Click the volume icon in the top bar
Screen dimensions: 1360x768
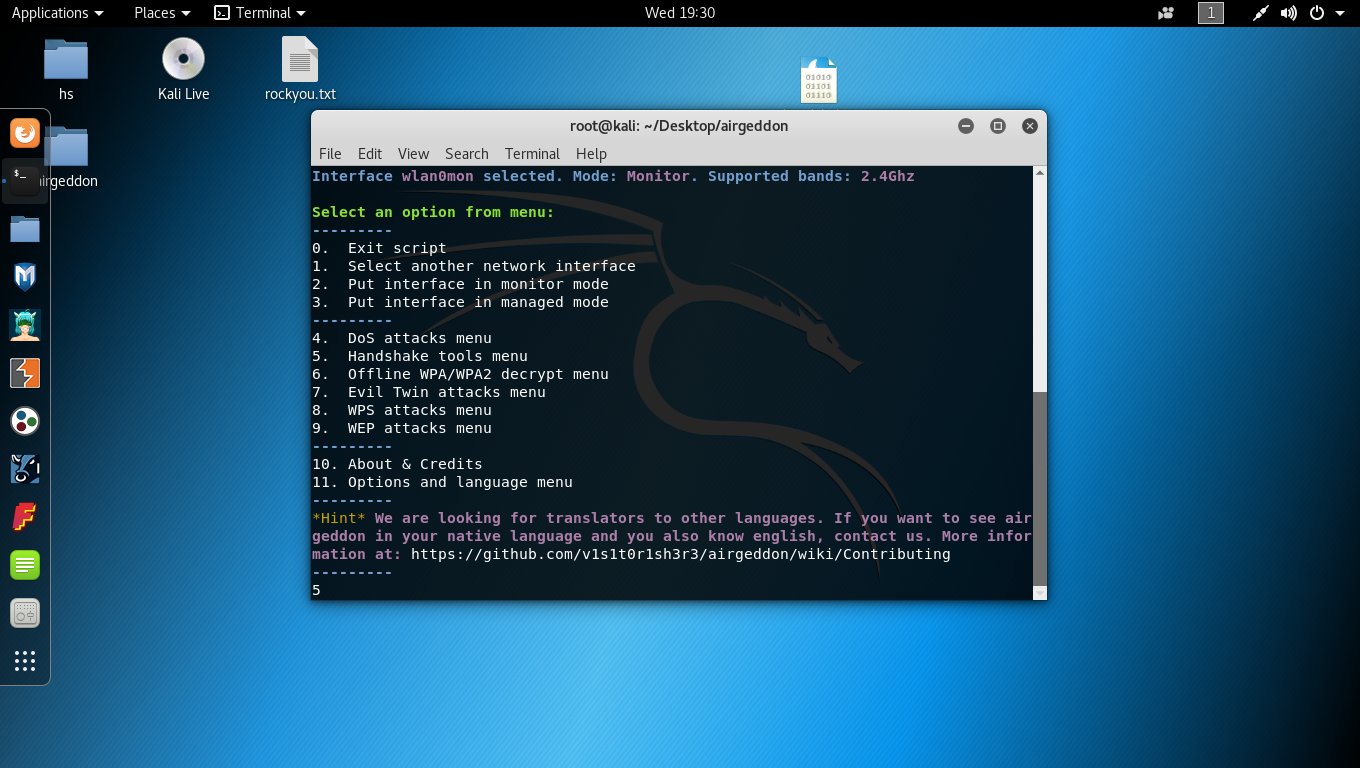point(1289,13)
